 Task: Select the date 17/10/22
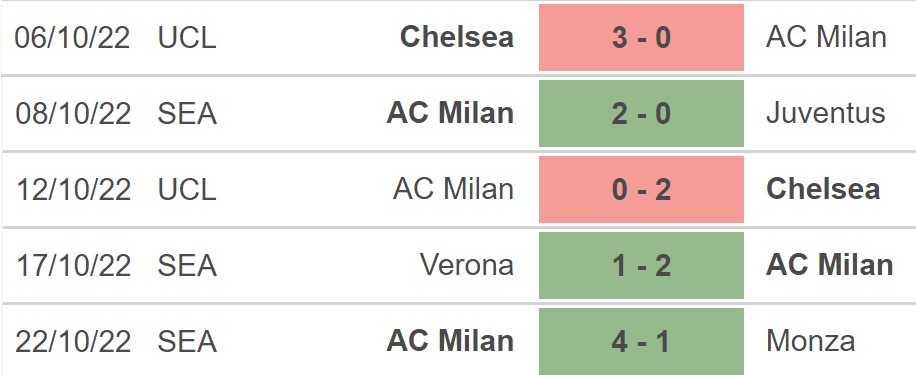[x=72, y=265]
